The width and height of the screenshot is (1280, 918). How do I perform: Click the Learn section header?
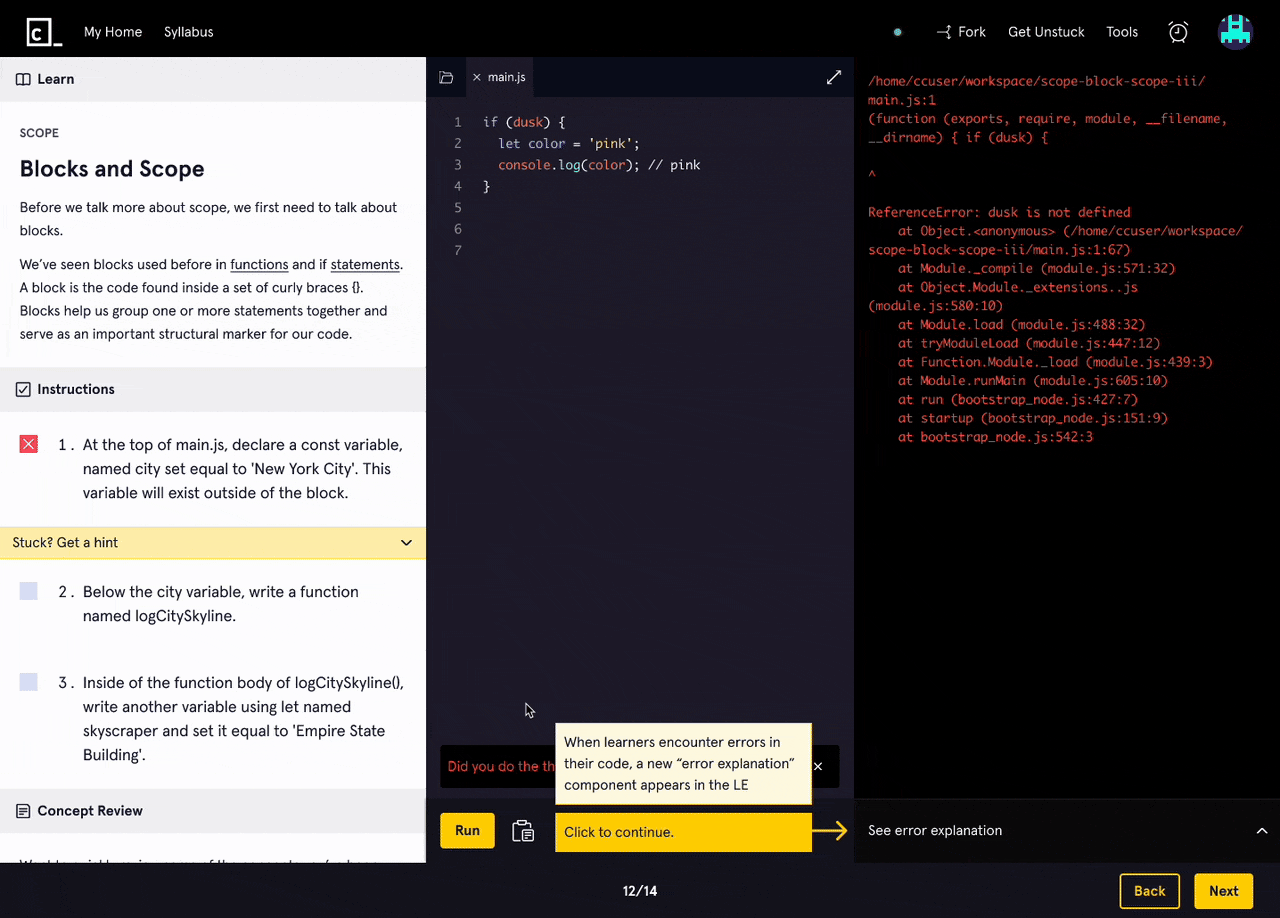[213, 79]
